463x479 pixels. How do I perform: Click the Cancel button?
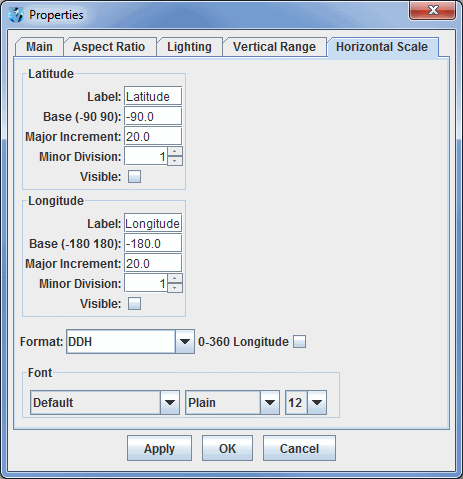pyautogui.click(x=299, y=448)
